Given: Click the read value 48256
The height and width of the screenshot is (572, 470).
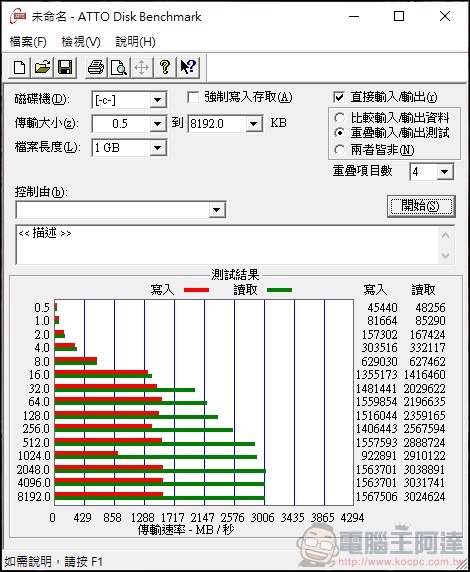Looking at the screenshot, I should click(x=430, y=308).
